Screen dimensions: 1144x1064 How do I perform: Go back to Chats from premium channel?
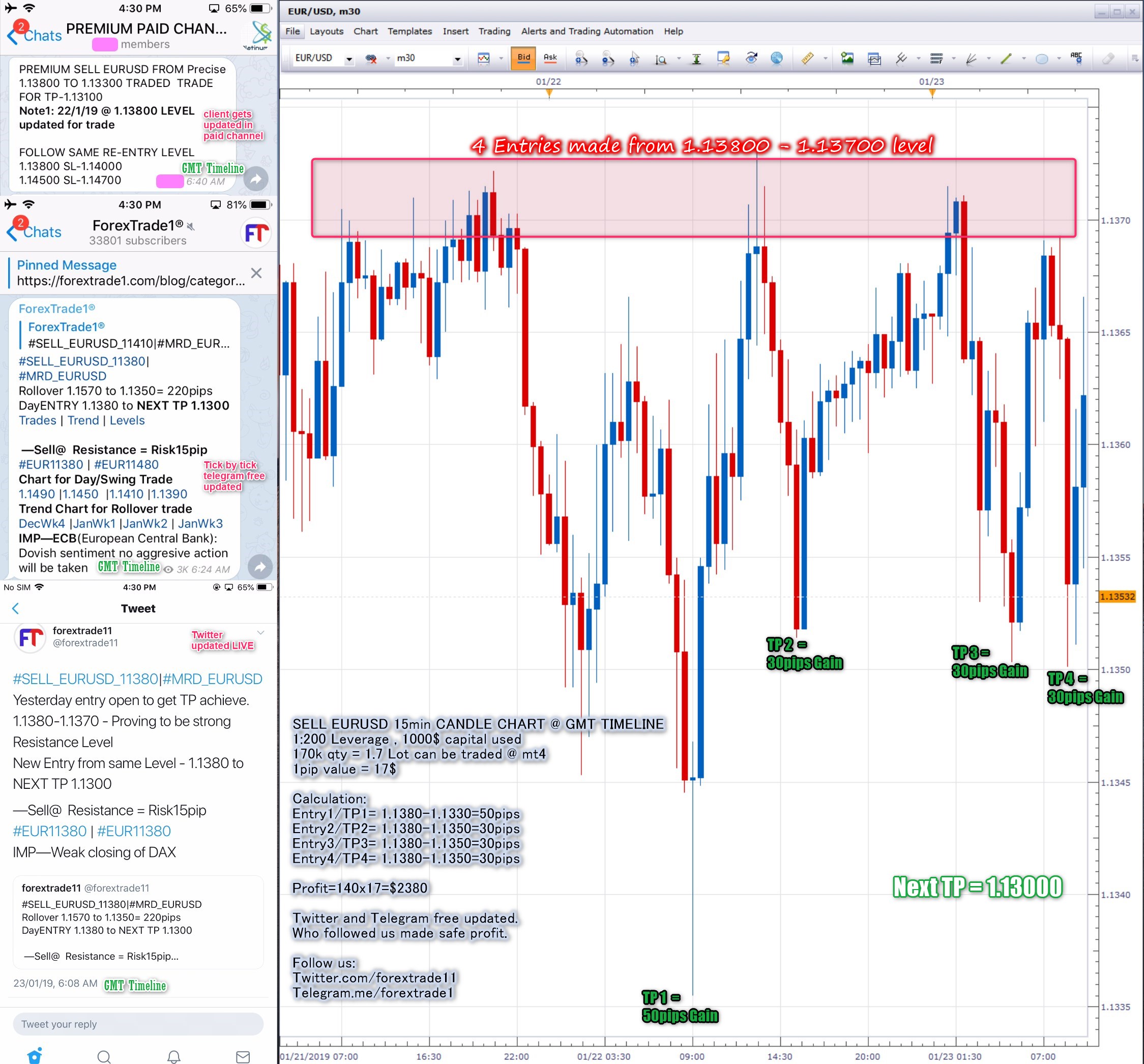tap(35, 35)
